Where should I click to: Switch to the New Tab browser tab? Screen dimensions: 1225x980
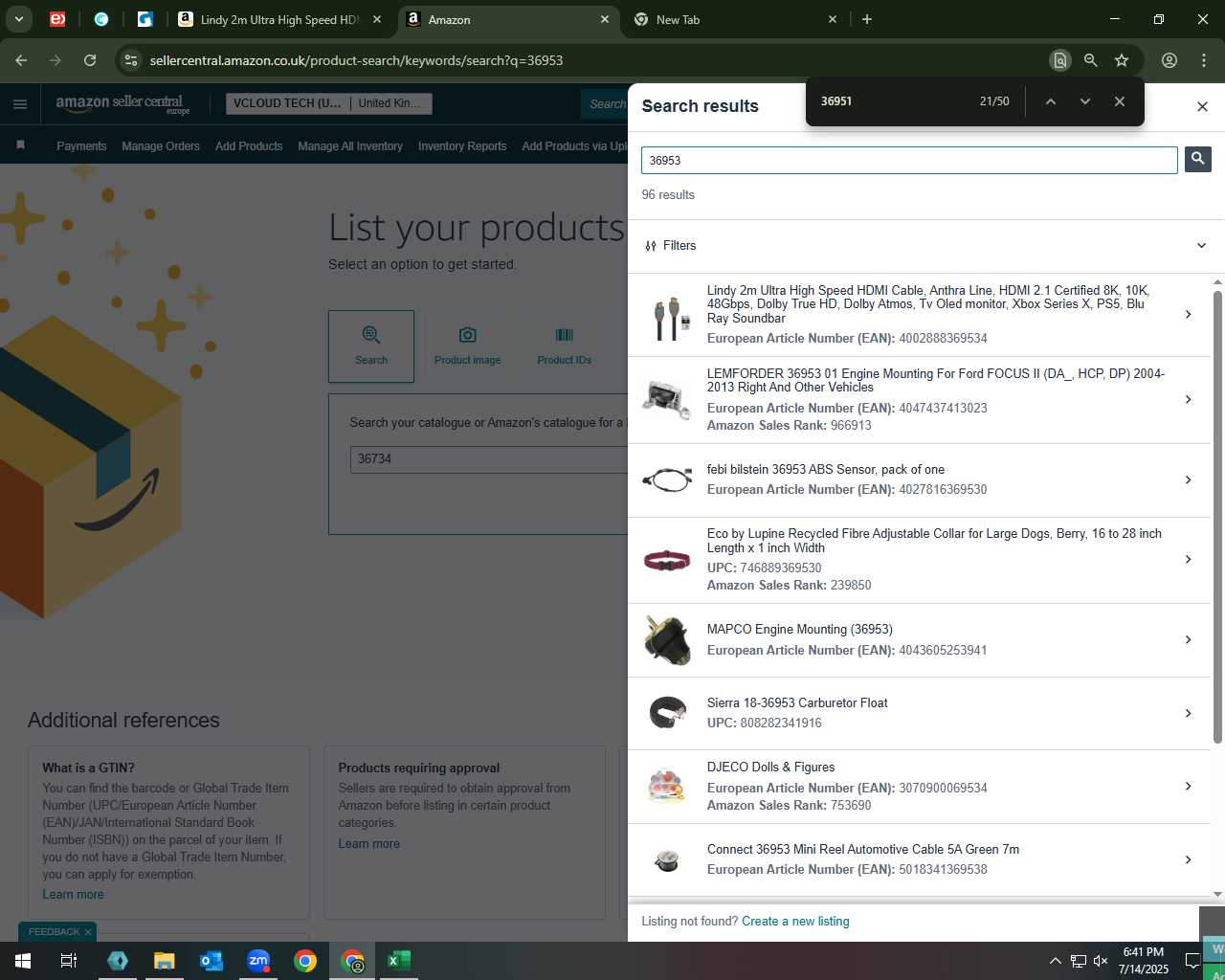point(735,19)
